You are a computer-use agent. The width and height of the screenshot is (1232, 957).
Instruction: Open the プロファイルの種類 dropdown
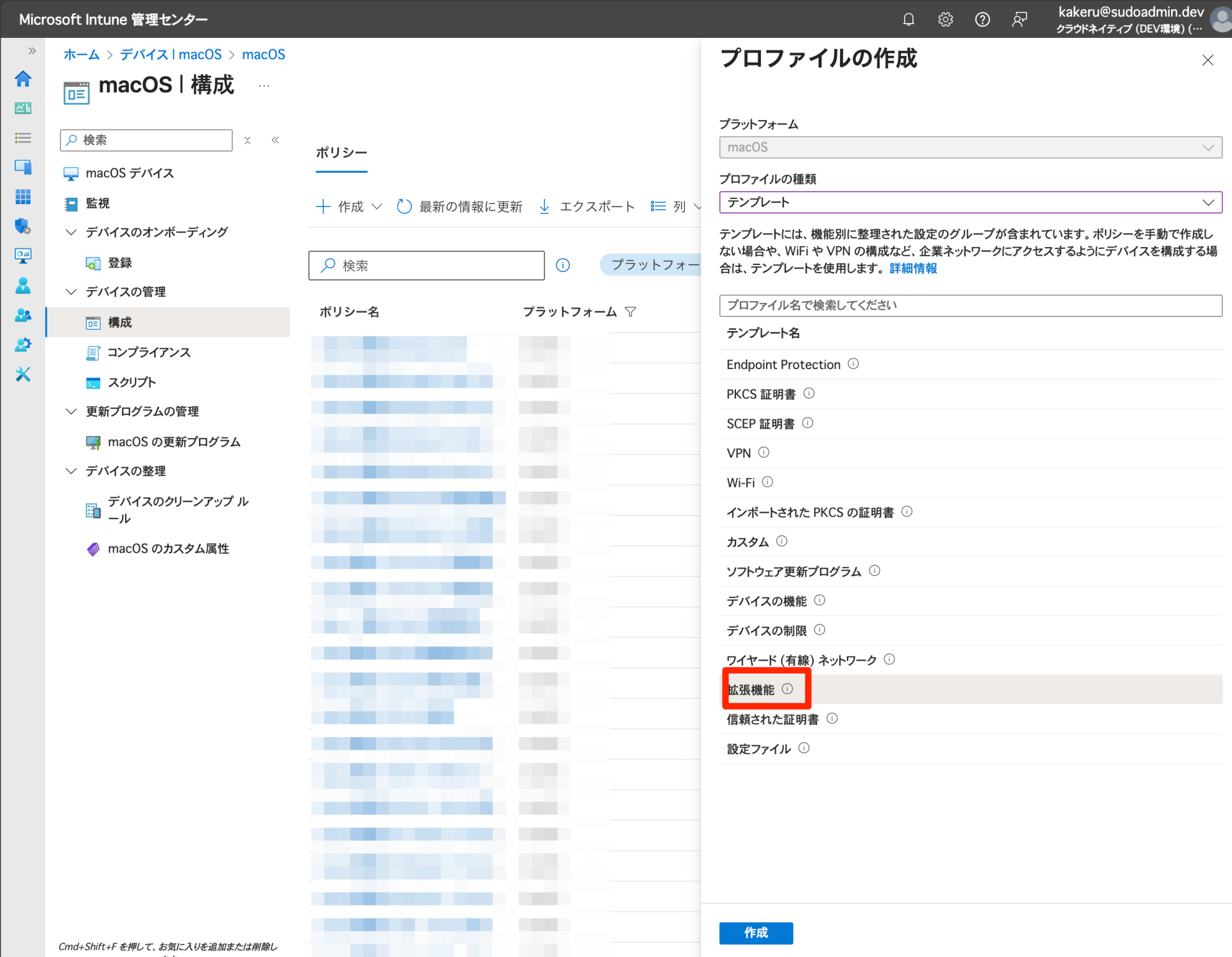[x=970, y=202]
